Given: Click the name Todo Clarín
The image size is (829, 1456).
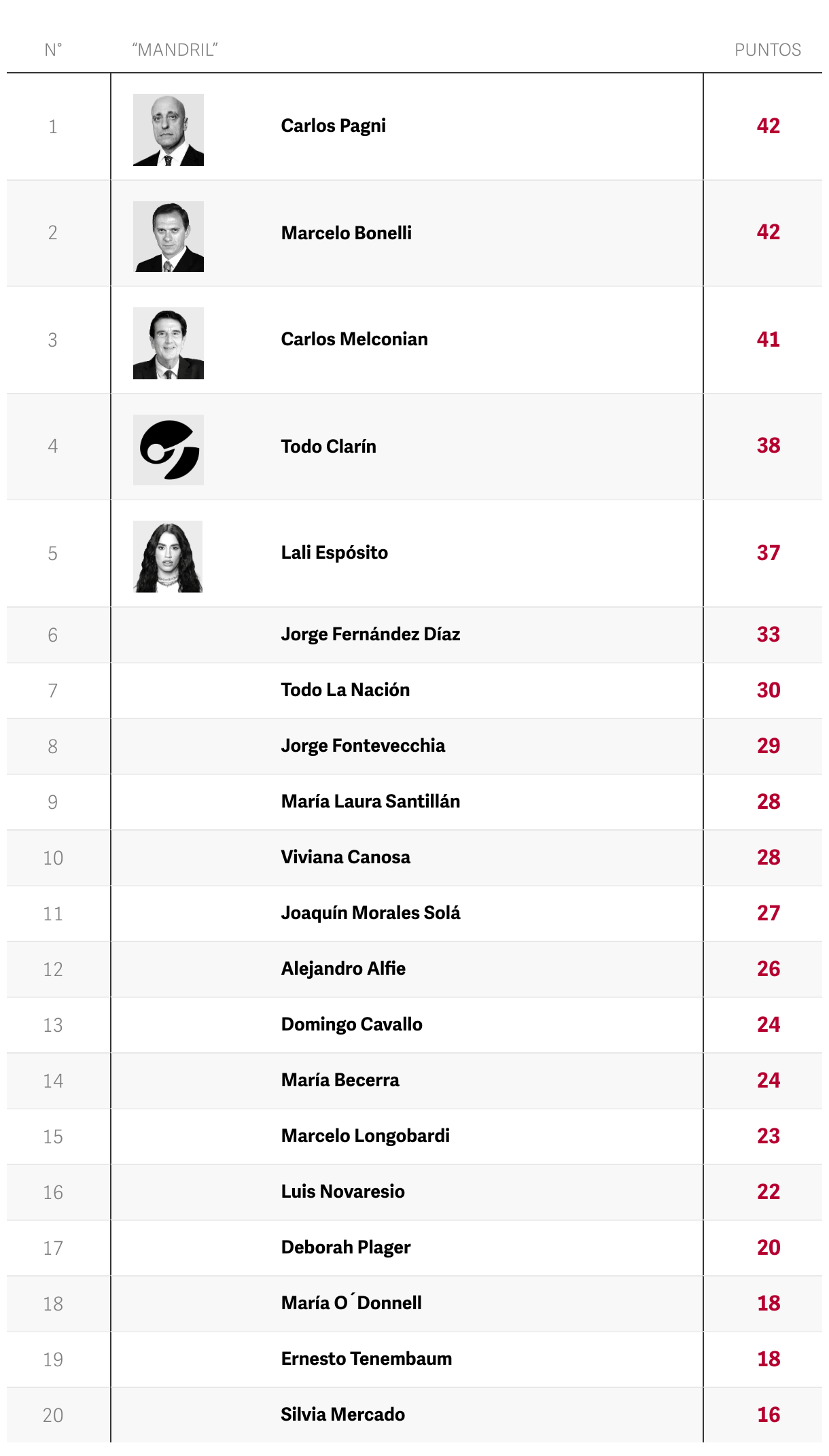Looking at the screenshot, I should (x=329, y=447).
